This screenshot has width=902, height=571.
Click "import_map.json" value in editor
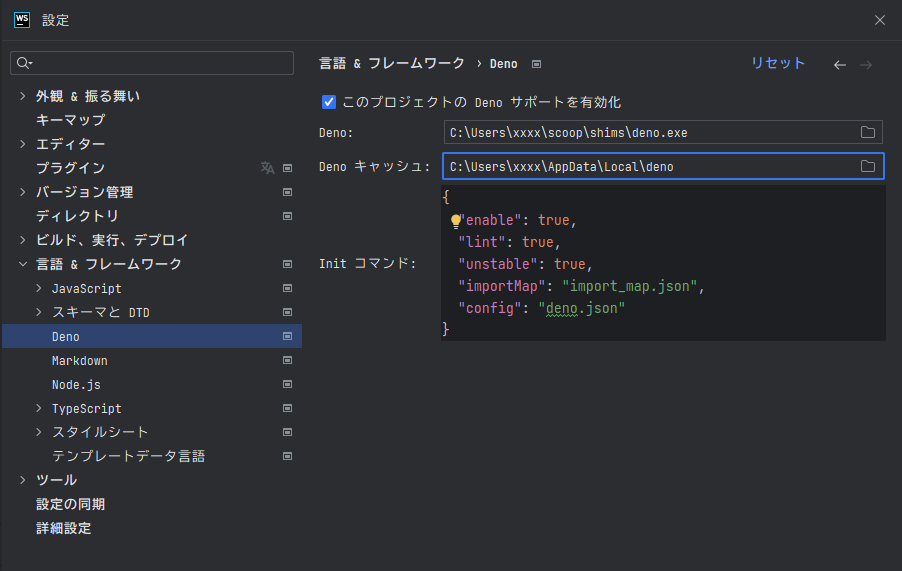click(630, 286)
